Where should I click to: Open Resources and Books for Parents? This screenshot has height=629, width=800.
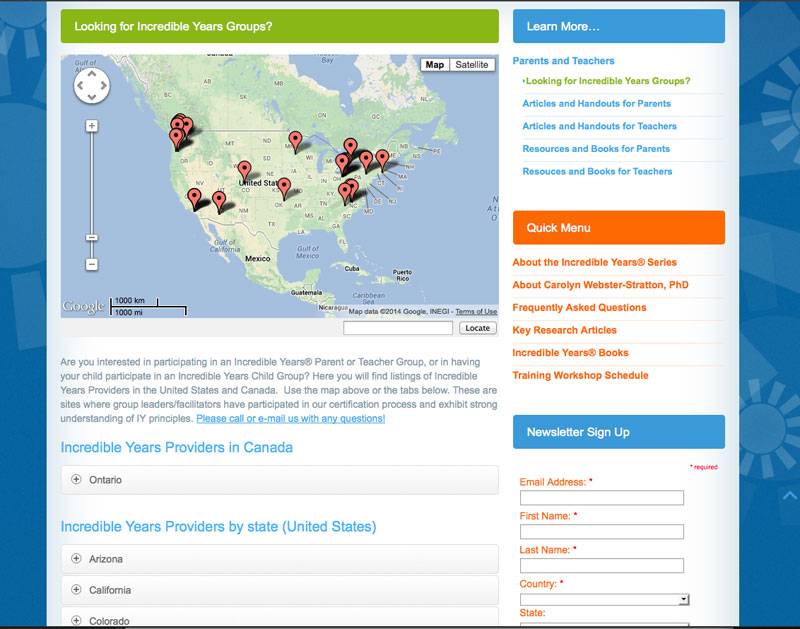[x=596, y=148]
